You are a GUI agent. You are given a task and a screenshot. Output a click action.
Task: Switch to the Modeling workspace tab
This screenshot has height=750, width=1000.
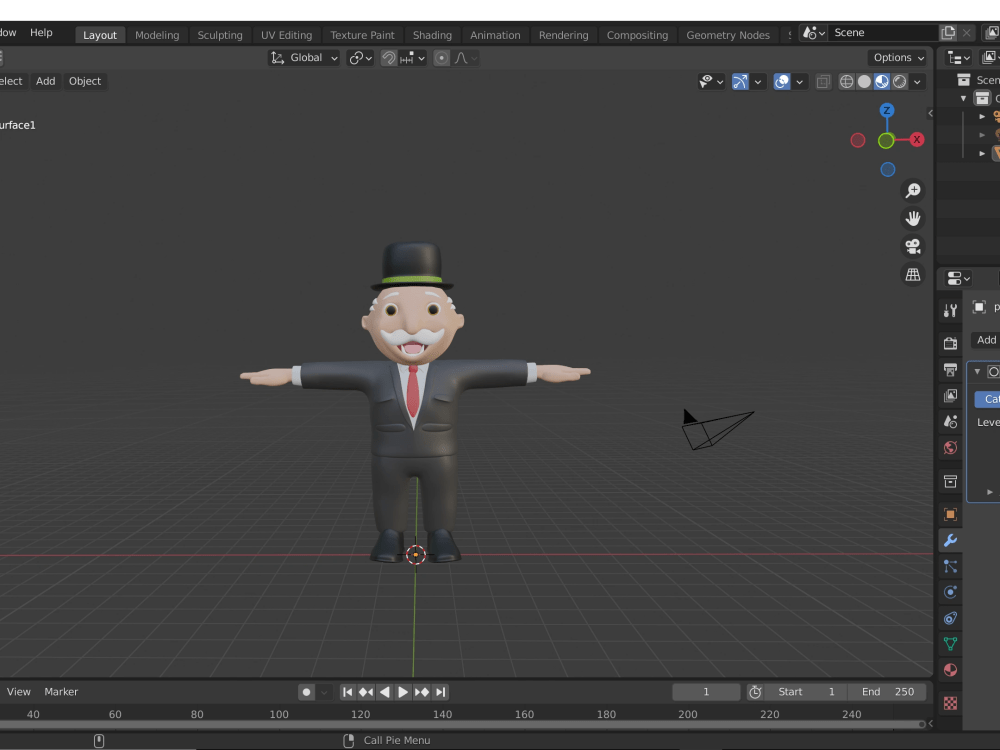point(157,35)
